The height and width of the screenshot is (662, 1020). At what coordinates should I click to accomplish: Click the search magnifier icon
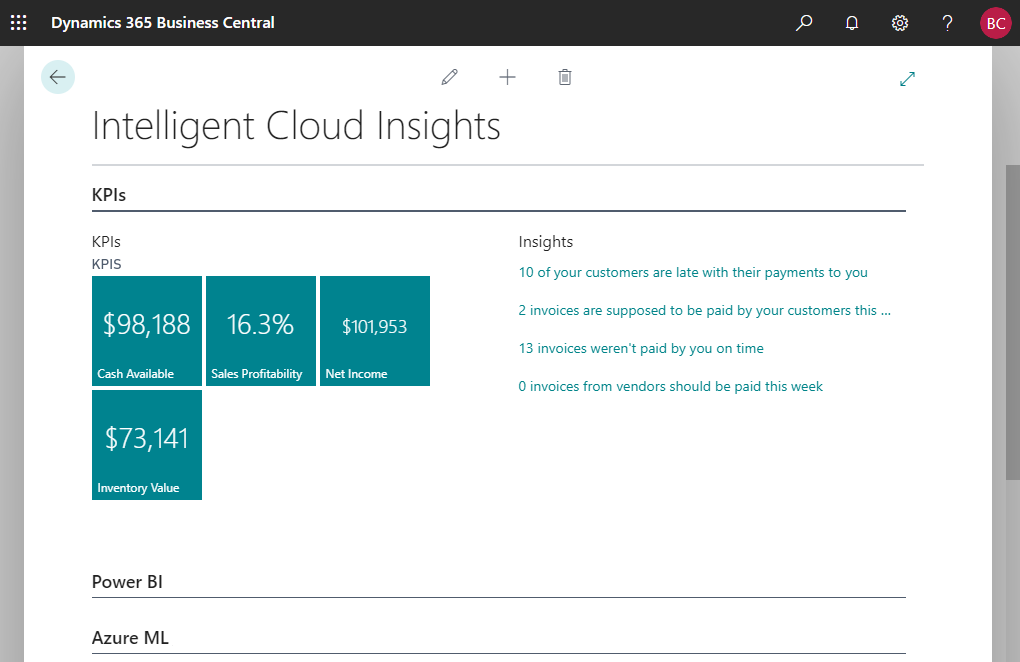804,23
